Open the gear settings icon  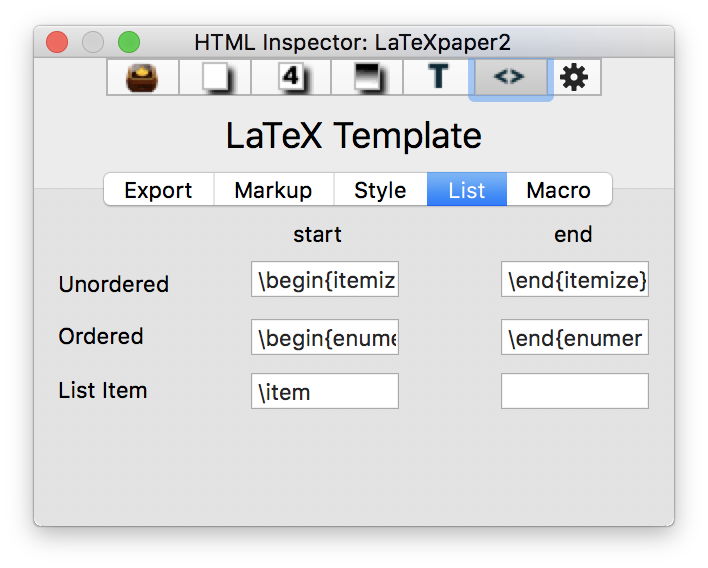point(574,78)
